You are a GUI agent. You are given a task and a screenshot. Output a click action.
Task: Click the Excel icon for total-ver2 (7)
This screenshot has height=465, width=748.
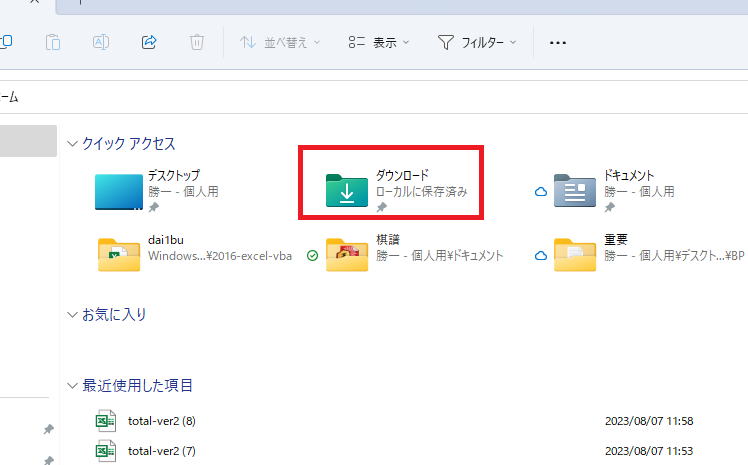pos(105,451)
